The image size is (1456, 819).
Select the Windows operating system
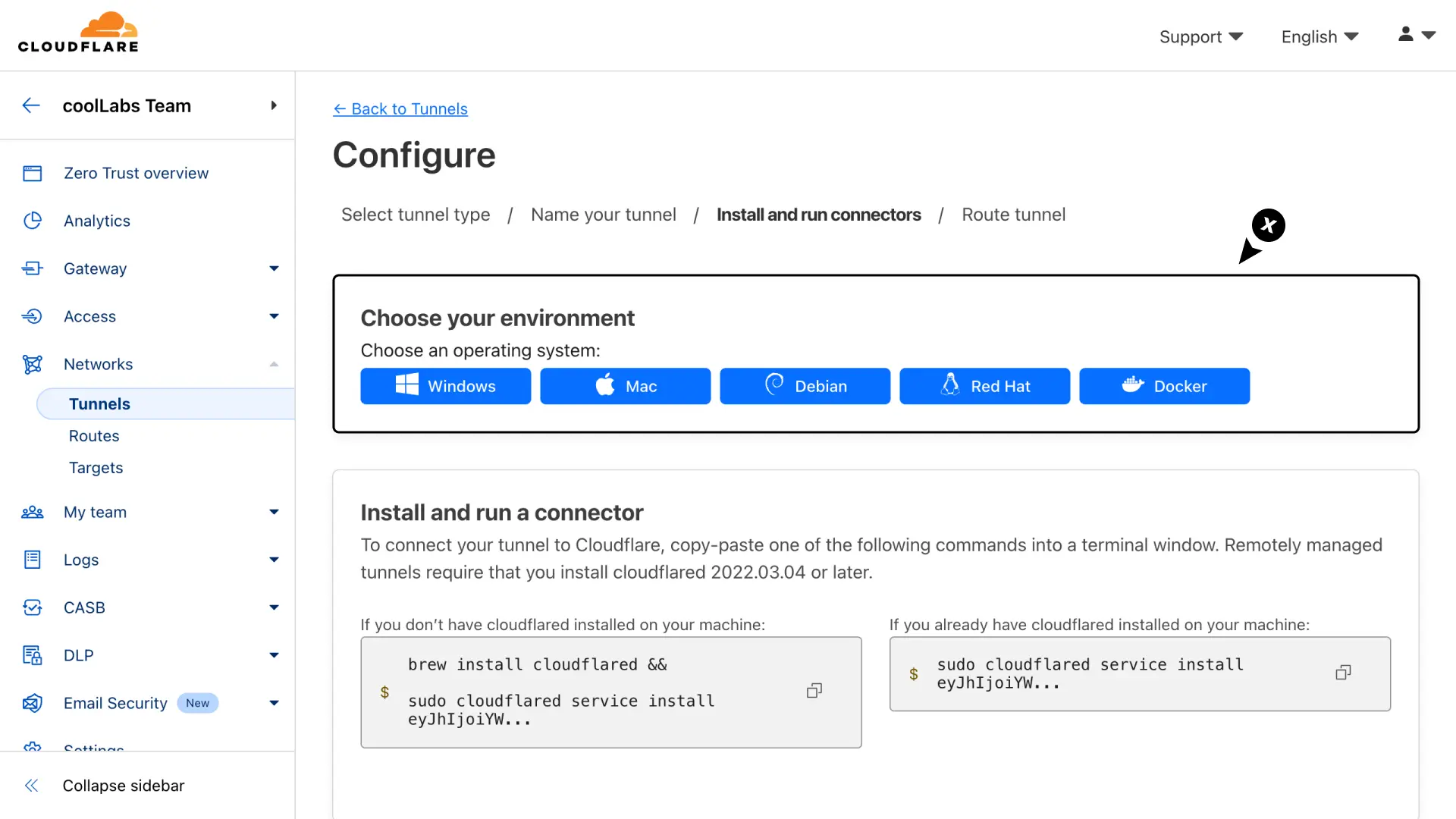[x=445, y=386]
